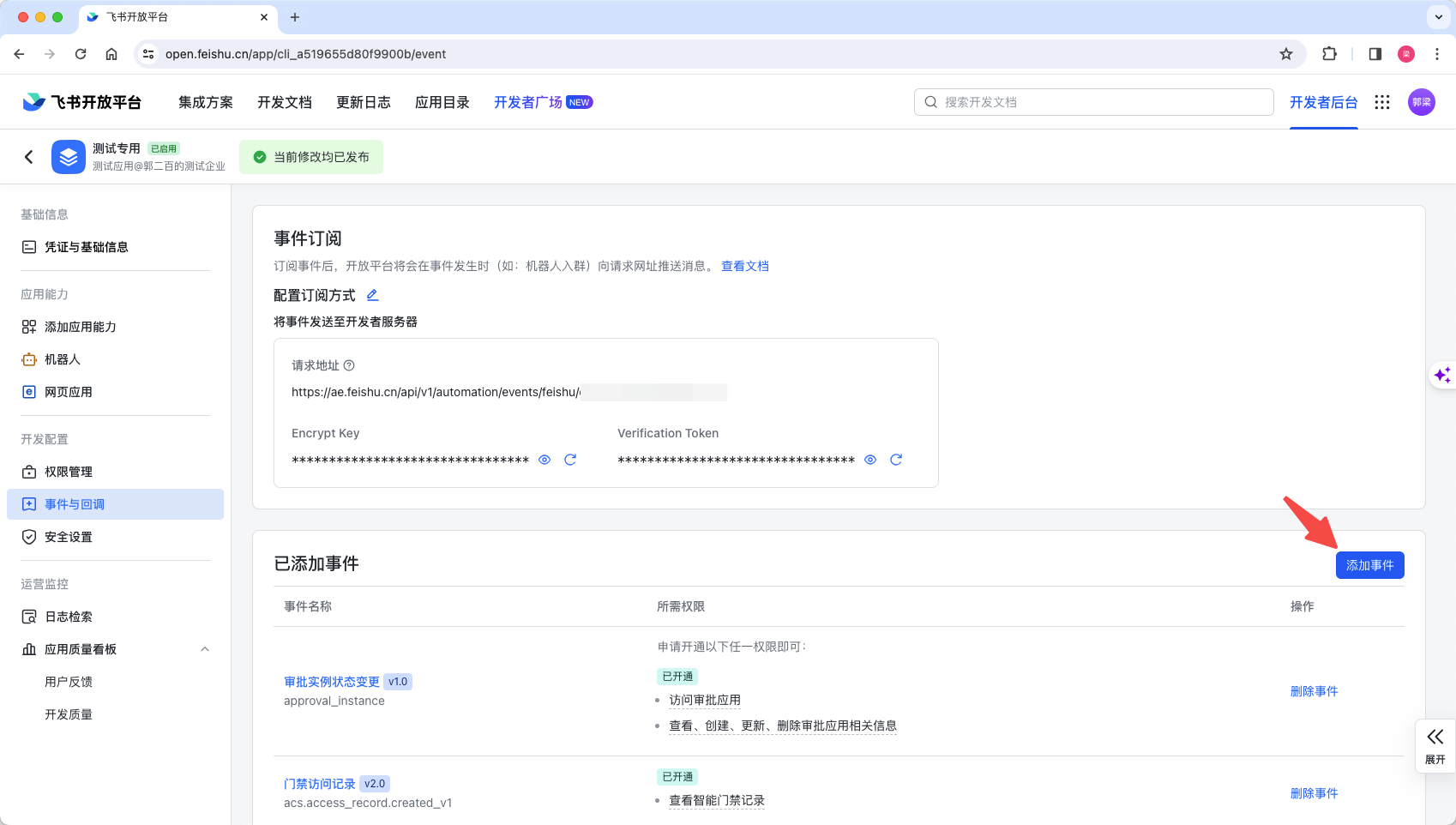Switch to the 开发者后台 tab
The image size is (1456, 825).
tap(1324, 102)
